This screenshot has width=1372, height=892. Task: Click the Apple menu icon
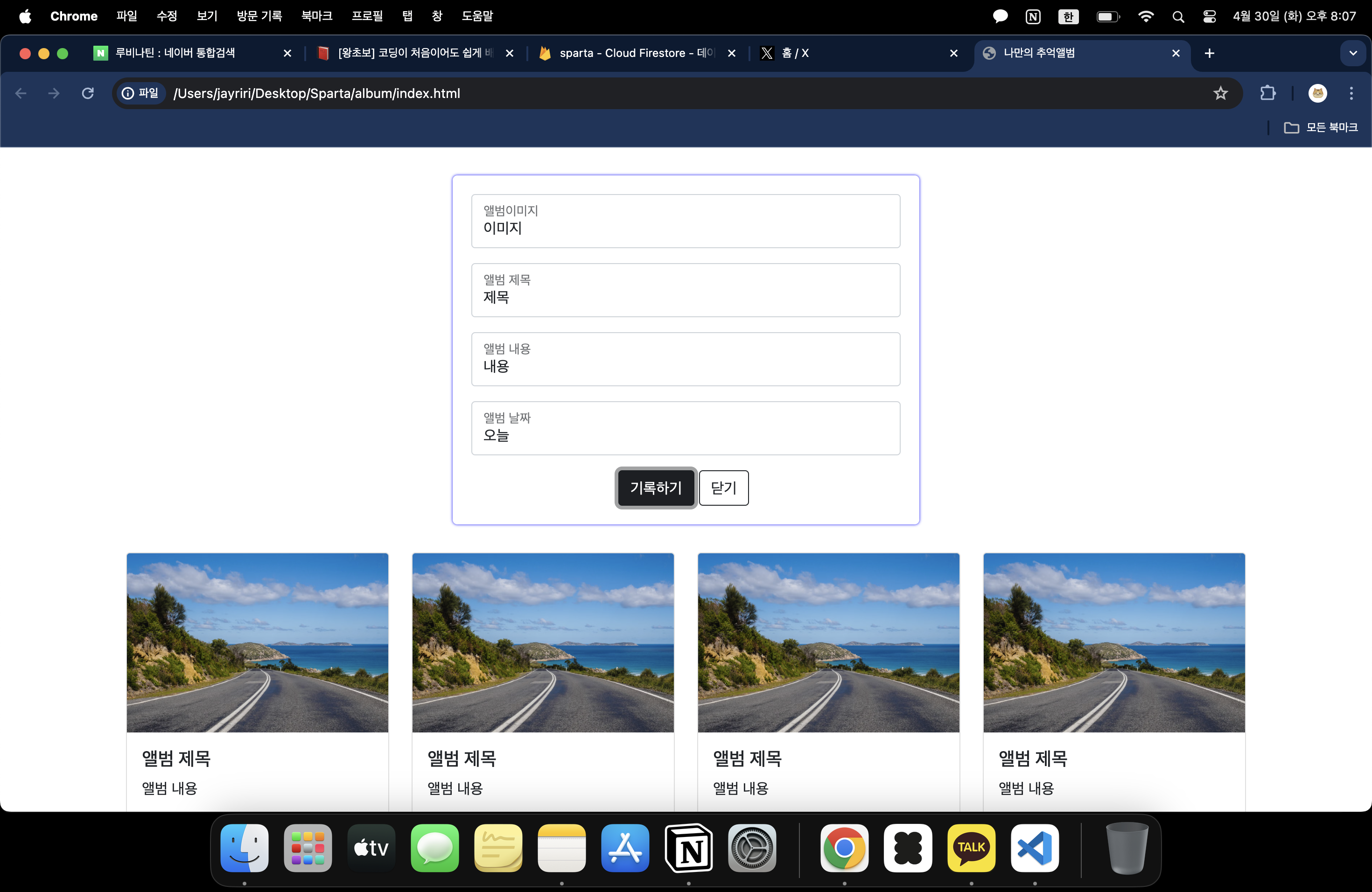25,16
